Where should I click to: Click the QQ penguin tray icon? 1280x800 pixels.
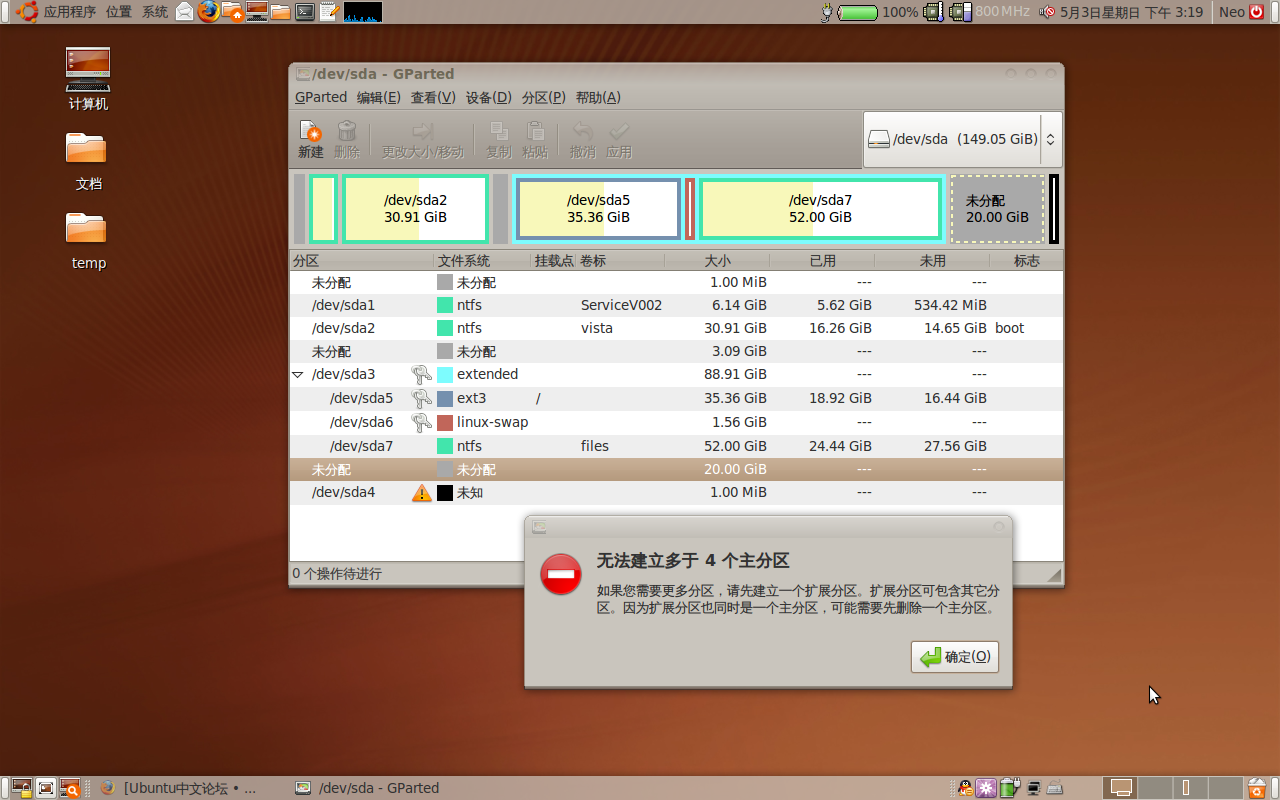coord(965,788)
